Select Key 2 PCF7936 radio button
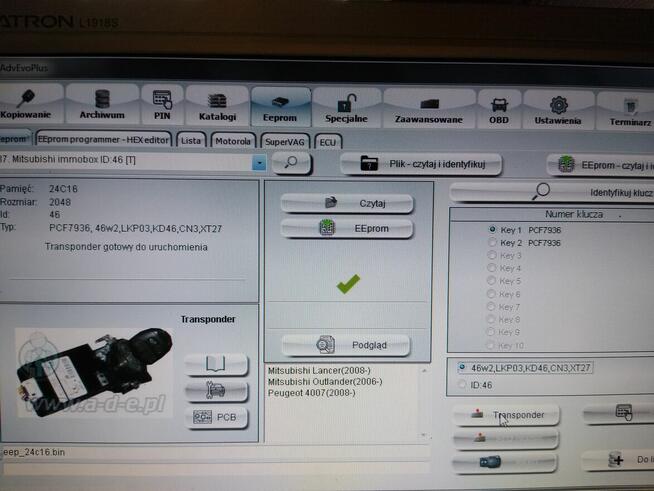 [493, 242]
